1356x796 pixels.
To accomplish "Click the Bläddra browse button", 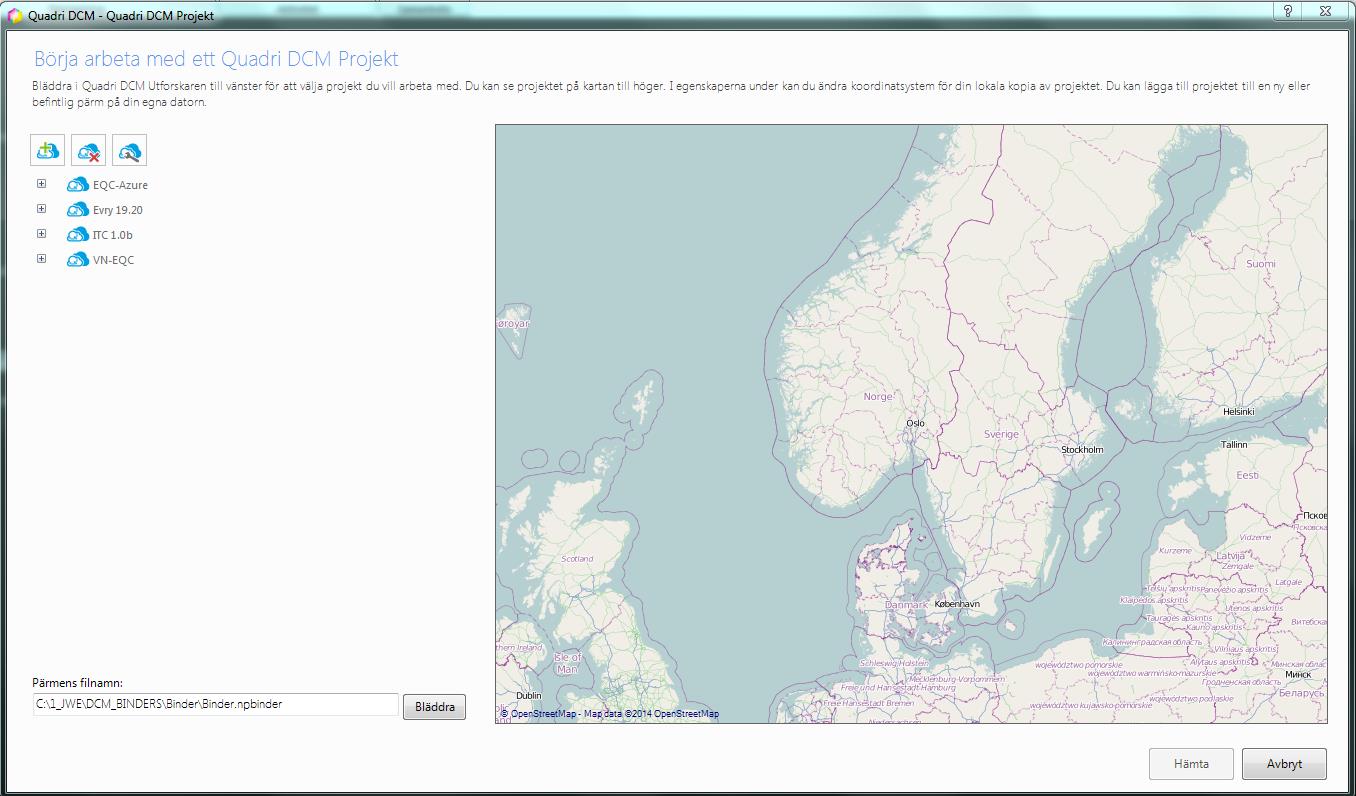I will tap(434, 707).
